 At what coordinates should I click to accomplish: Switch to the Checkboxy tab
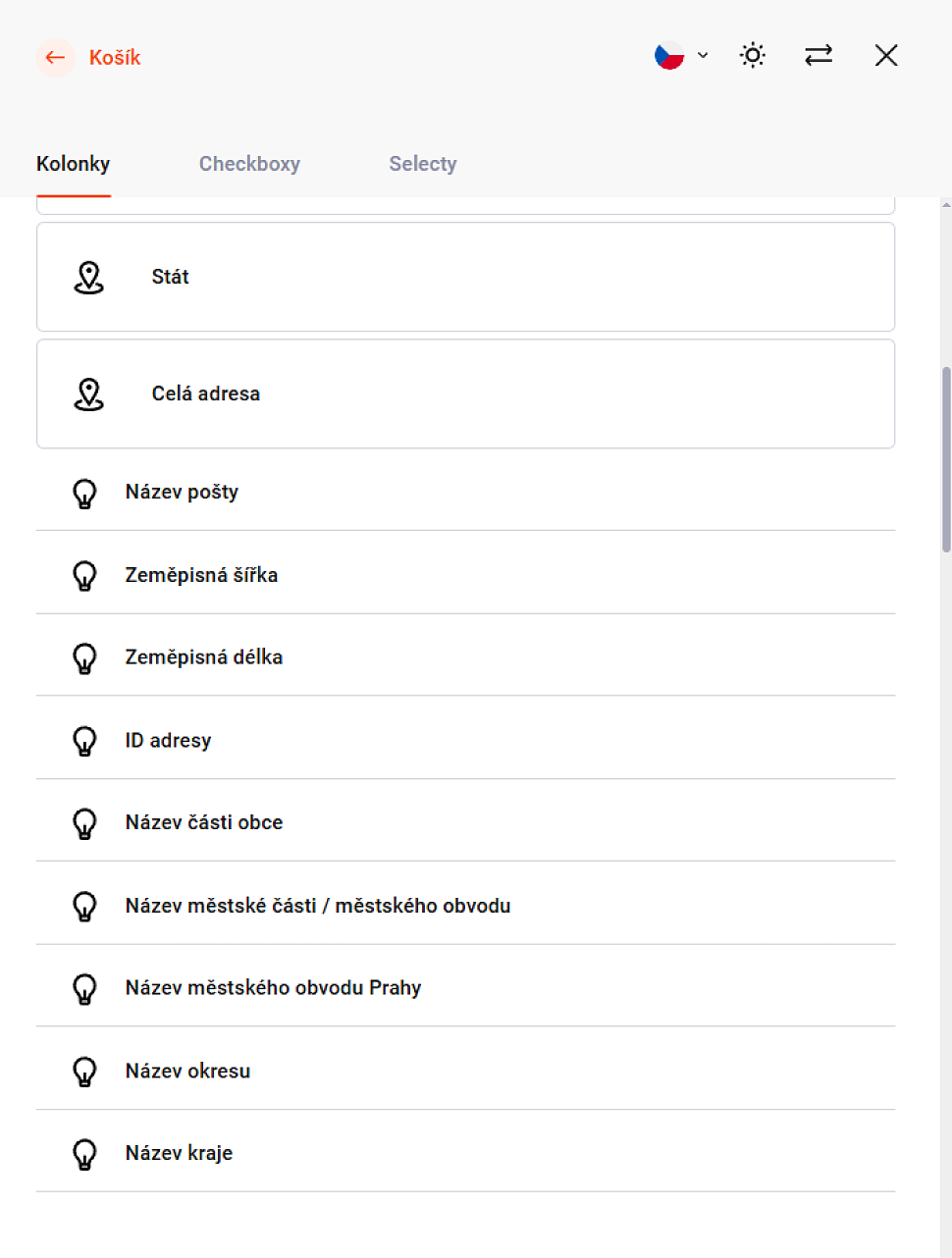click(x=249, y=164)
